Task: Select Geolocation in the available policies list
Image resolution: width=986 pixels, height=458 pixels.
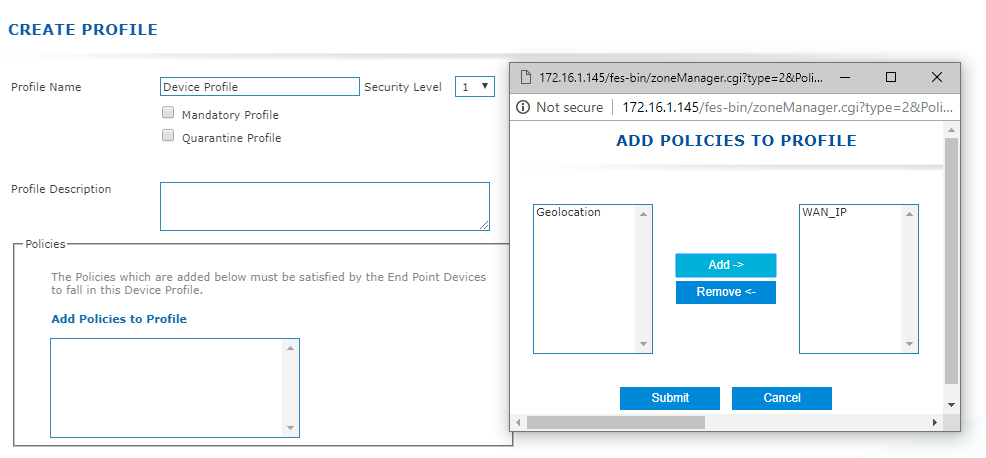Action: pyautogui.click(x=568, y=213)
